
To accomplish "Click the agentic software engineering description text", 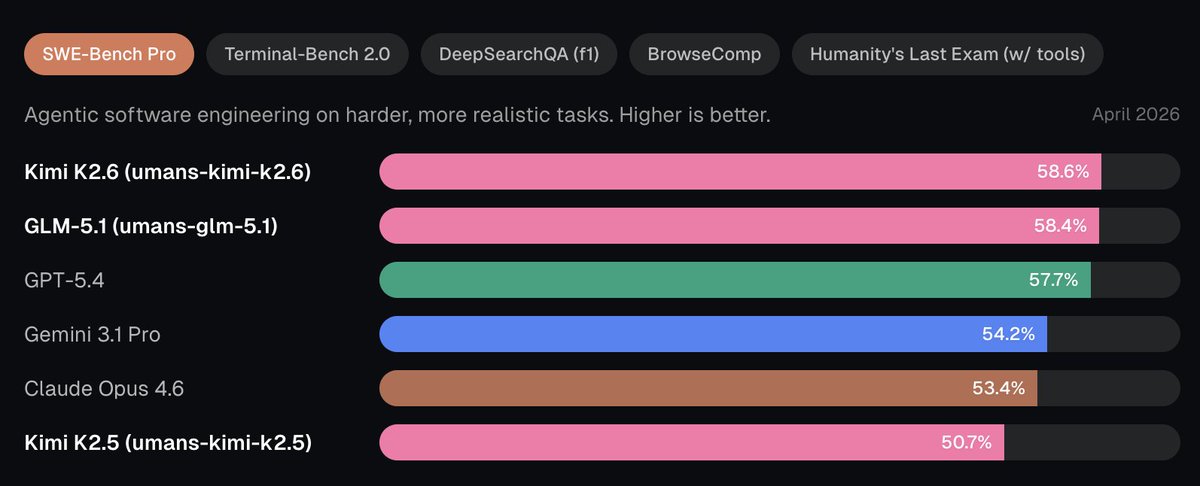I will (x=397, y=115).
